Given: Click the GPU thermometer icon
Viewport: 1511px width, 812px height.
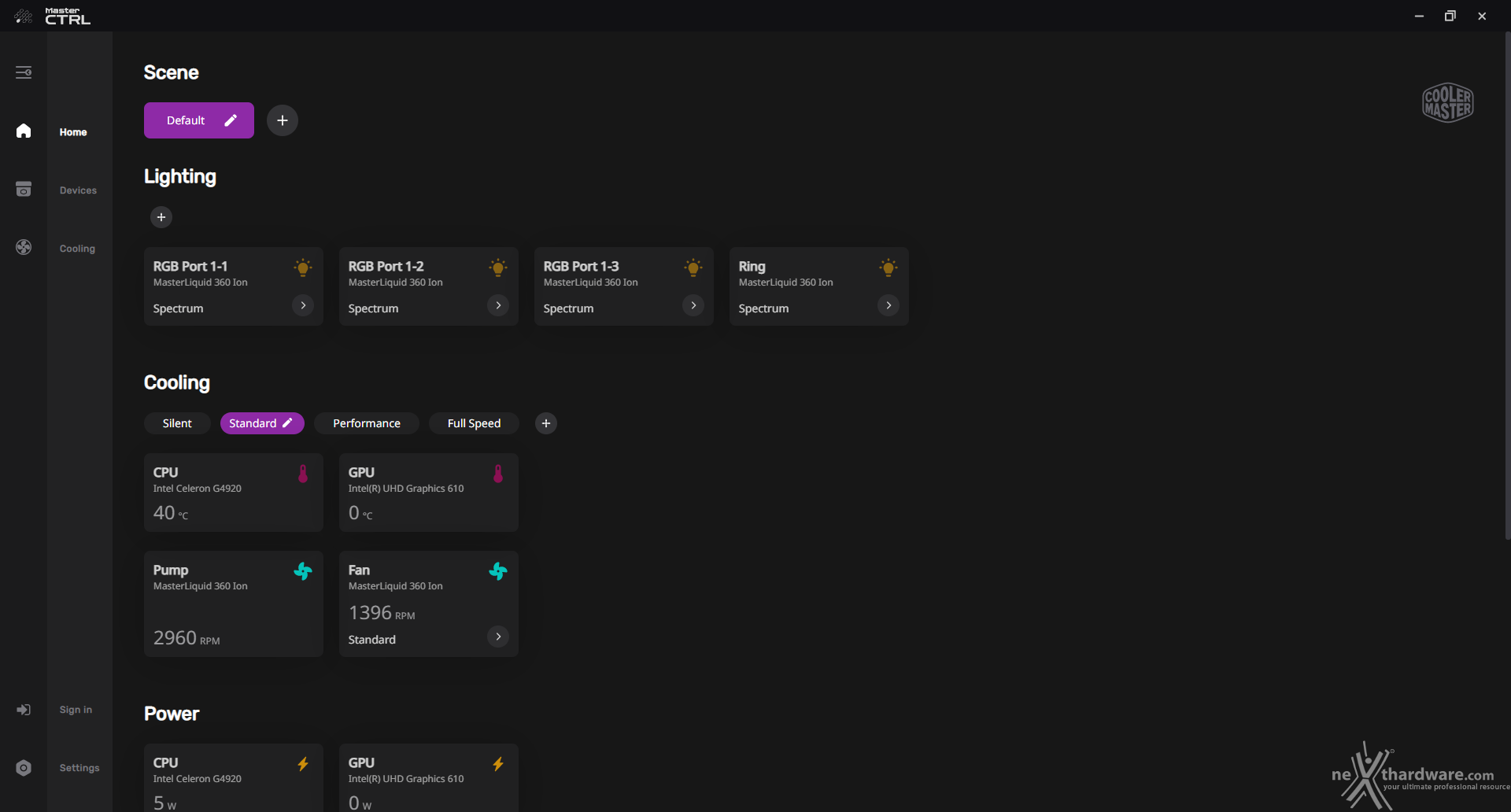Looking at the screenshot, I should (x=498, y=474).
